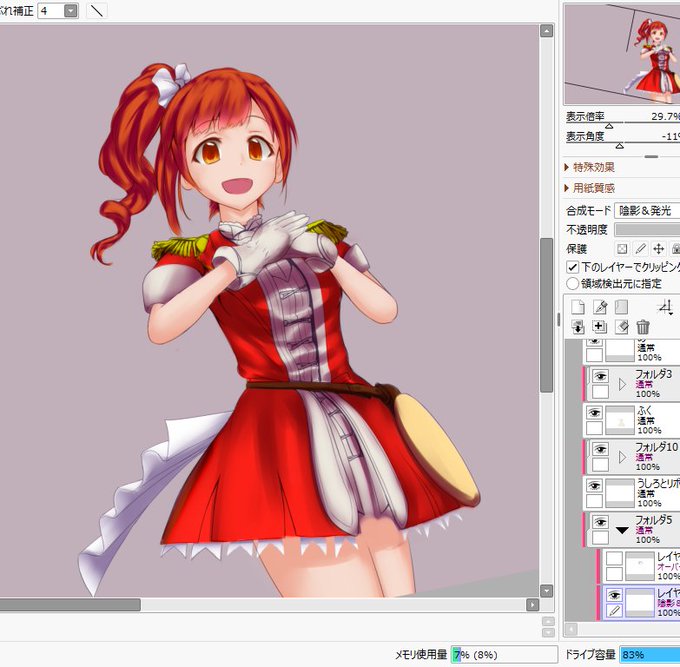Expand the フォルダ3 folder triangle
Viewport: 680px width, 667px height.
point(623,384)
